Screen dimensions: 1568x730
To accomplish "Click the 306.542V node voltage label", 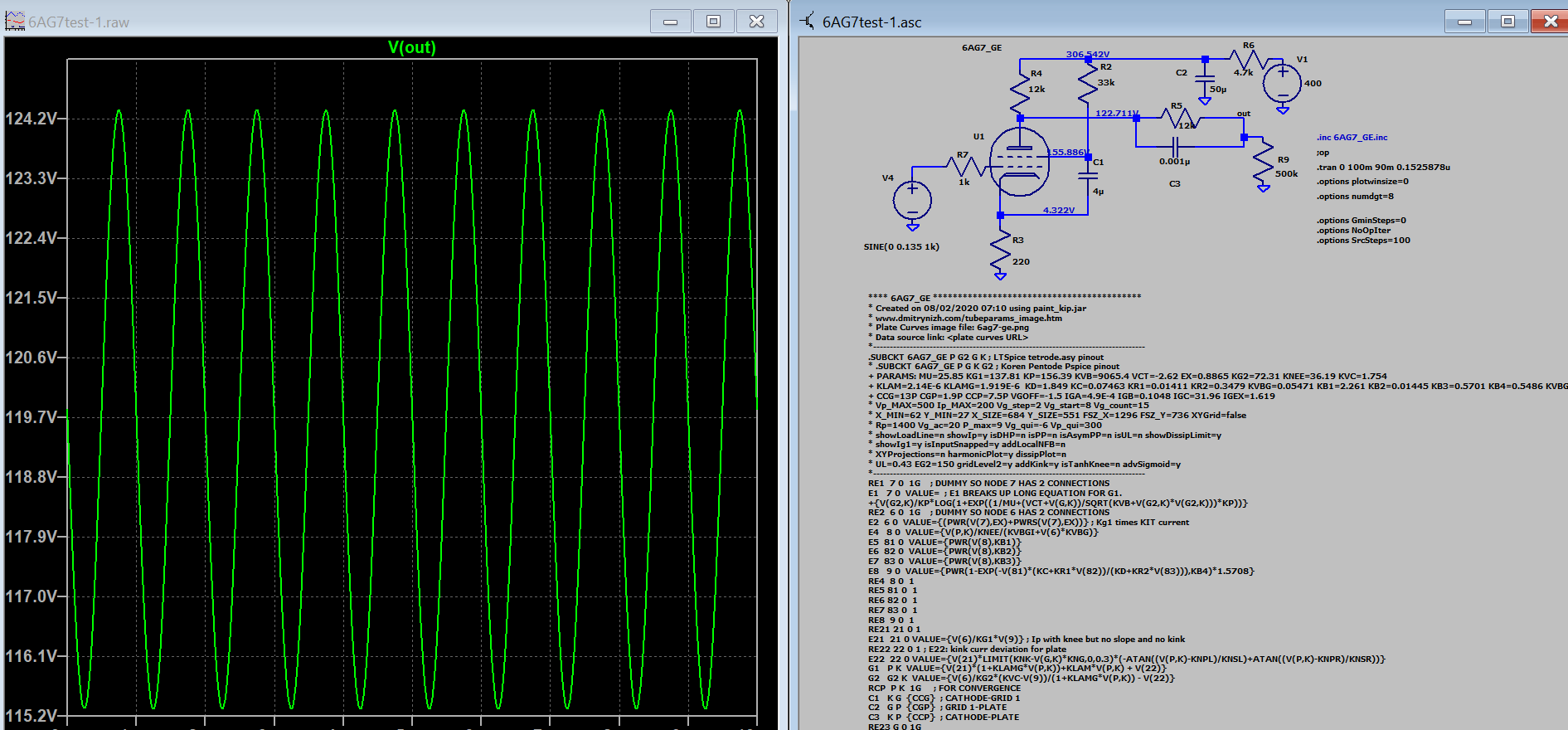I will pos(1087,55).
